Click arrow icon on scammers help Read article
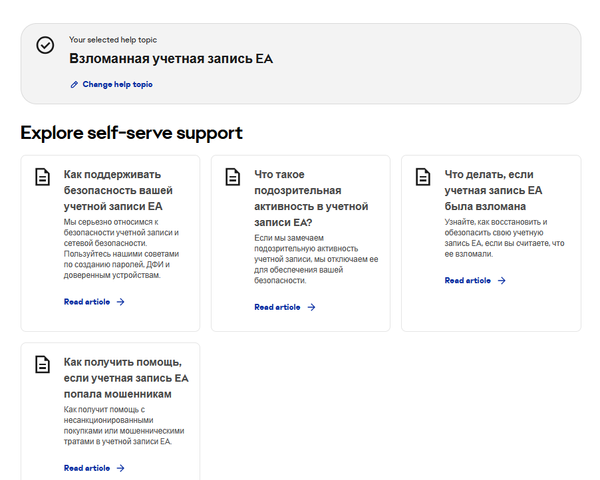This screenshot has width=600, height=480. coord(121,468)
